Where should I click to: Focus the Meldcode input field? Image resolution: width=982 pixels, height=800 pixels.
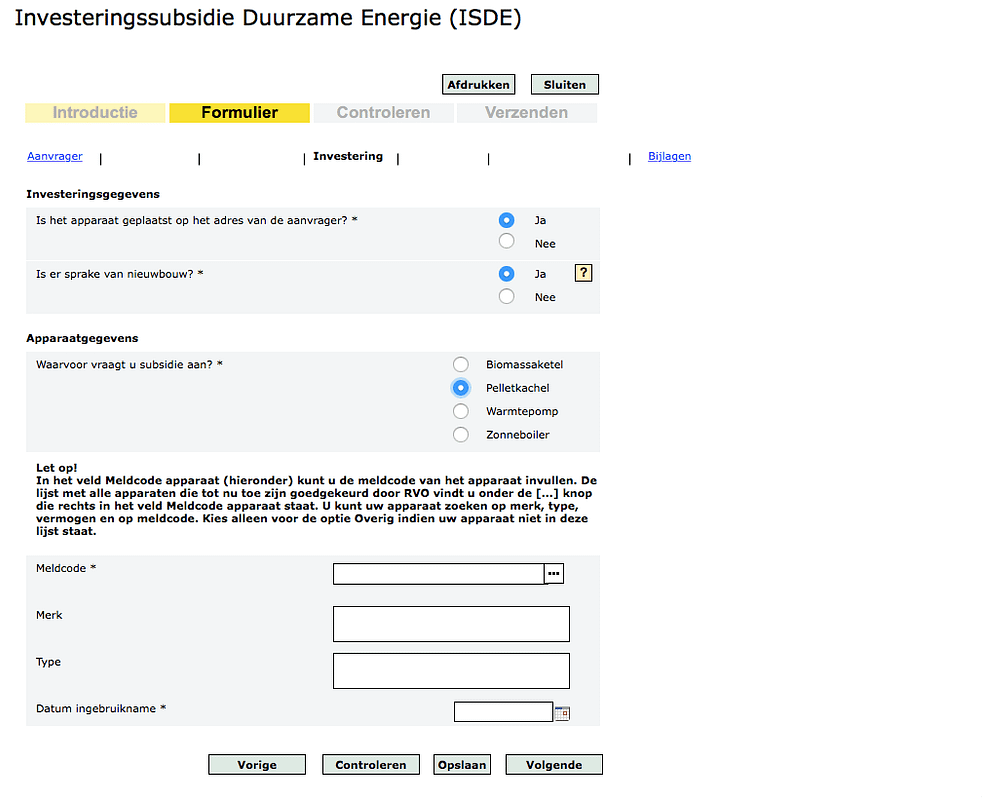pyautogui.click(x=438, y=574)
